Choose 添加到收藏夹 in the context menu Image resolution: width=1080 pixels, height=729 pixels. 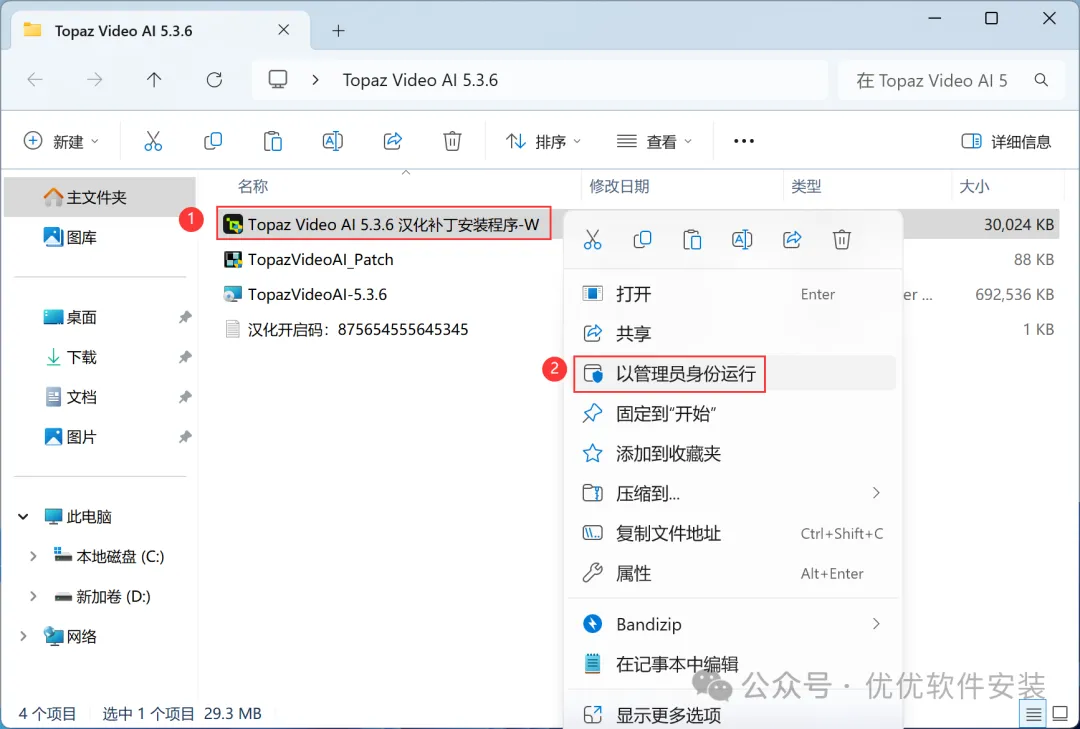734,453
